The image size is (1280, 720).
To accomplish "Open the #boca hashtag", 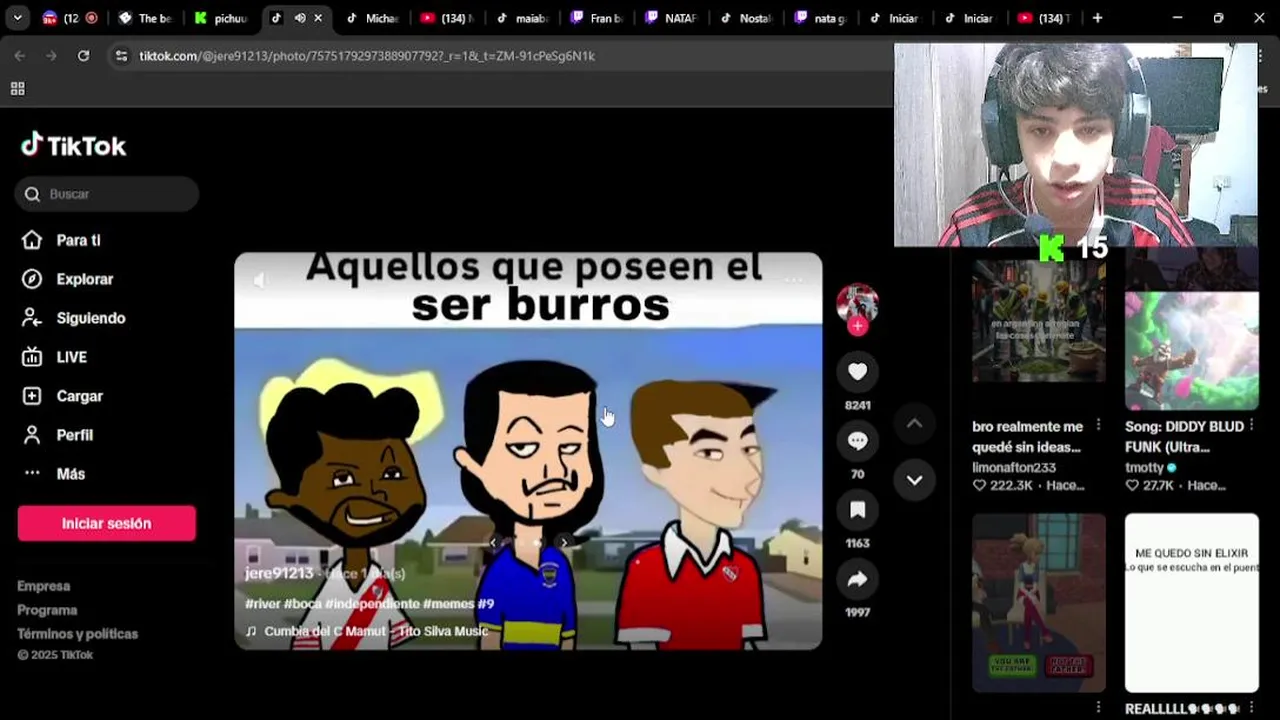I will point(303,604).
